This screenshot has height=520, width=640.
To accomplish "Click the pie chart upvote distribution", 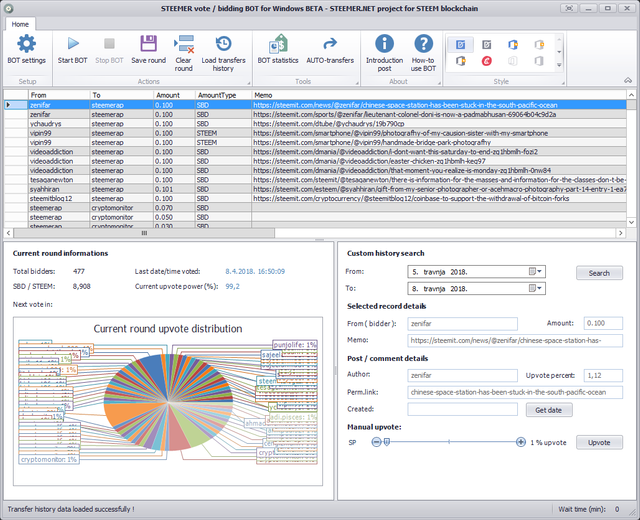I will click(x=168, y=402).
